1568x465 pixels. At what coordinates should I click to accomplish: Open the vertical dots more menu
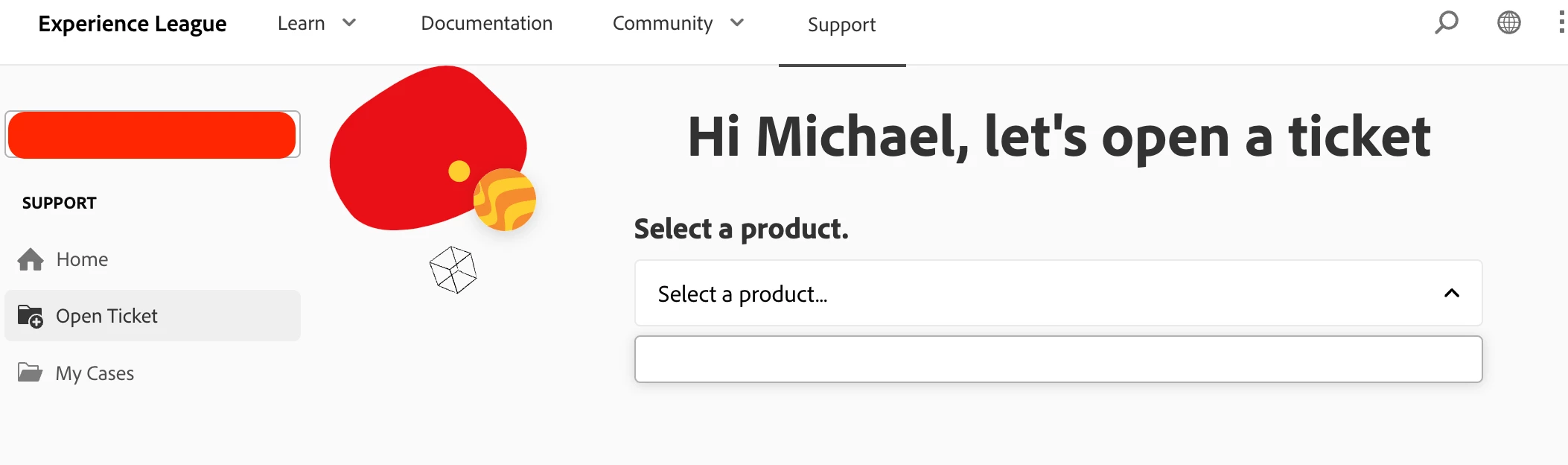(x=1561, y=22)
